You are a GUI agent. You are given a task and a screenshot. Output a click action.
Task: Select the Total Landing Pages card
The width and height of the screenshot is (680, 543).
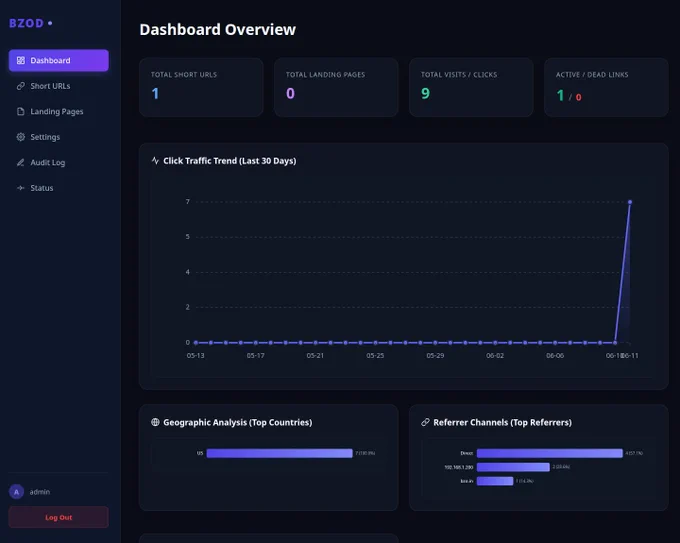tap(336, 87)
